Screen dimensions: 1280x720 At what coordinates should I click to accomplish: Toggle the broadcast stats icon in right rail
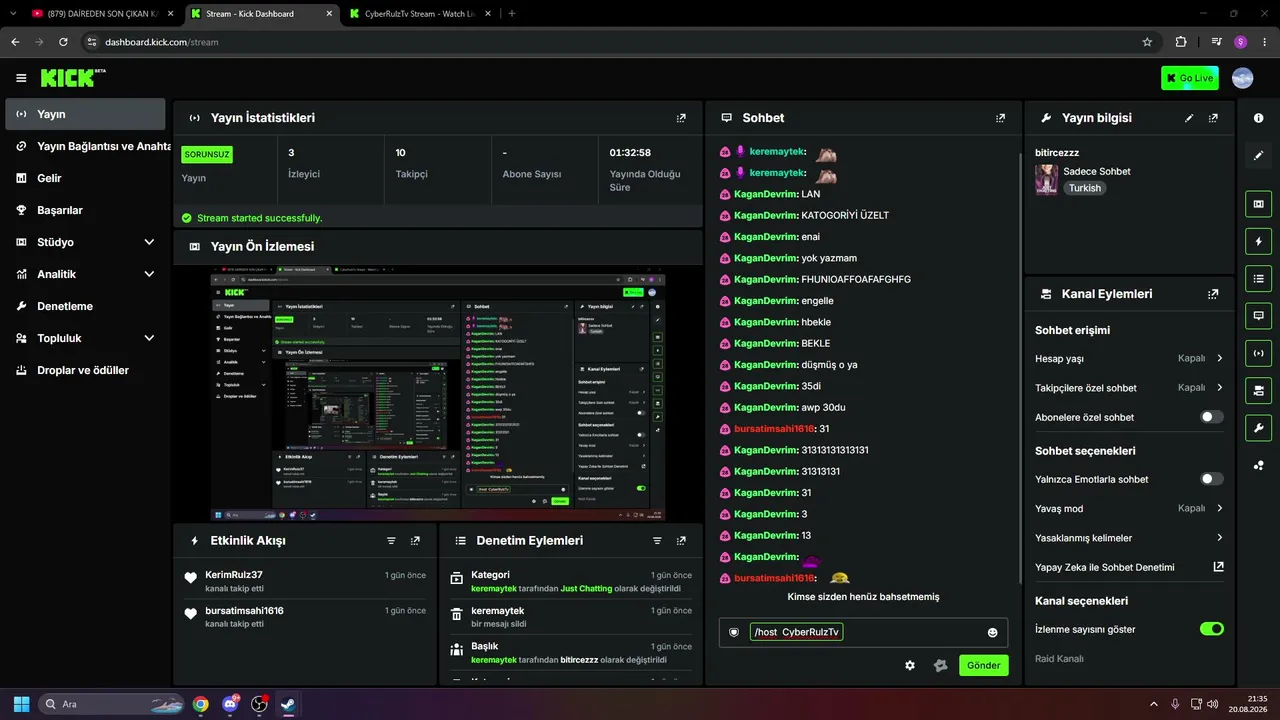pyautogui.click(x=1258, y=353)
